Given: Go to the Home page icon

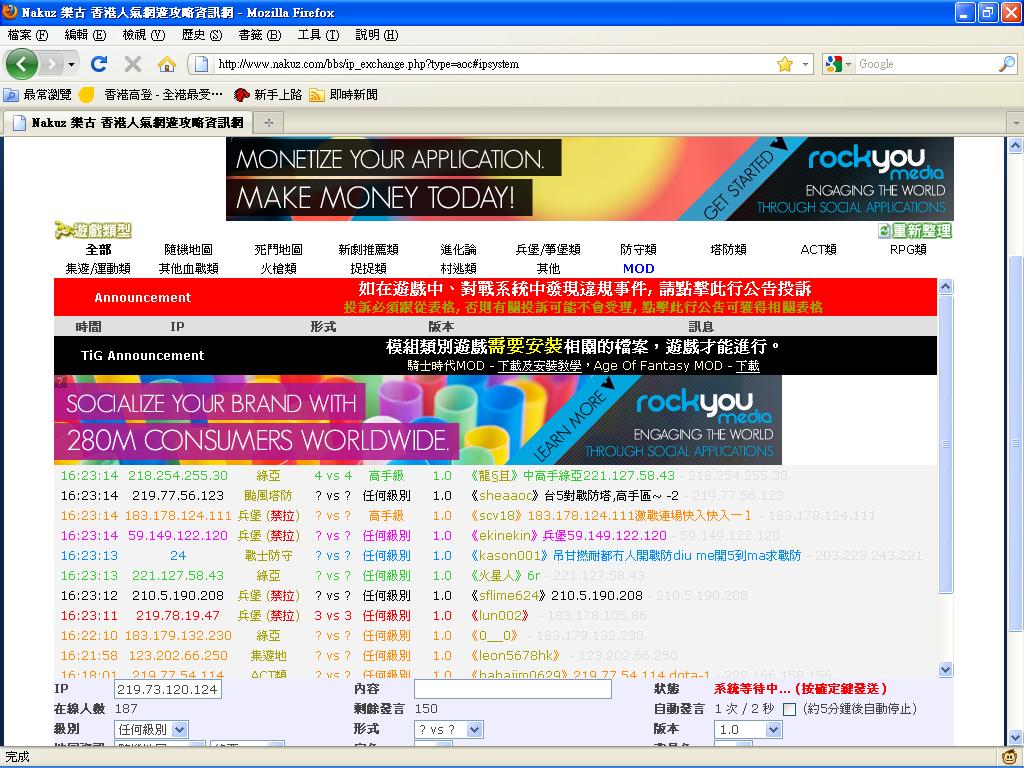Looking at the screenshot, I should (167, 64).
